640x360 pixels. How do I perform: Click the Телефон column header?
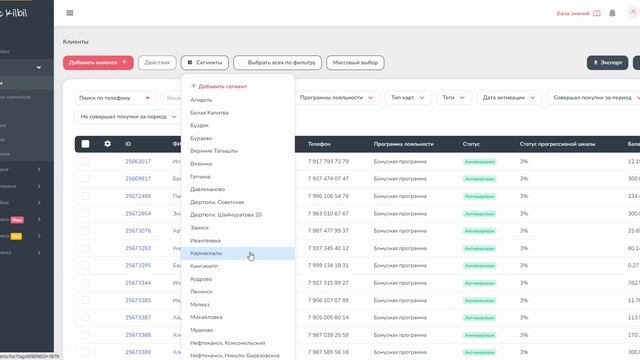[319, 144]
